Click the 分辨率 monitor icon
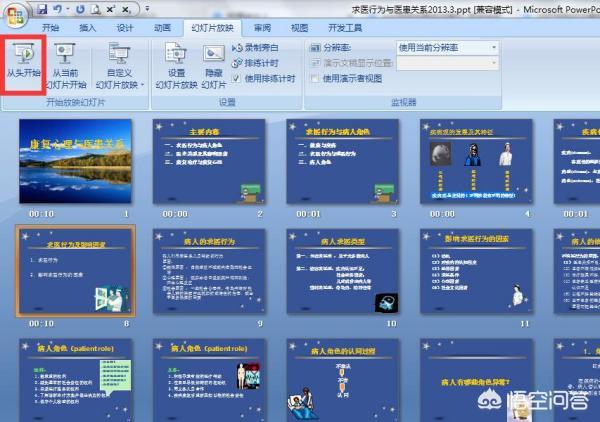 pyautogui.click(x=315, y=48)
